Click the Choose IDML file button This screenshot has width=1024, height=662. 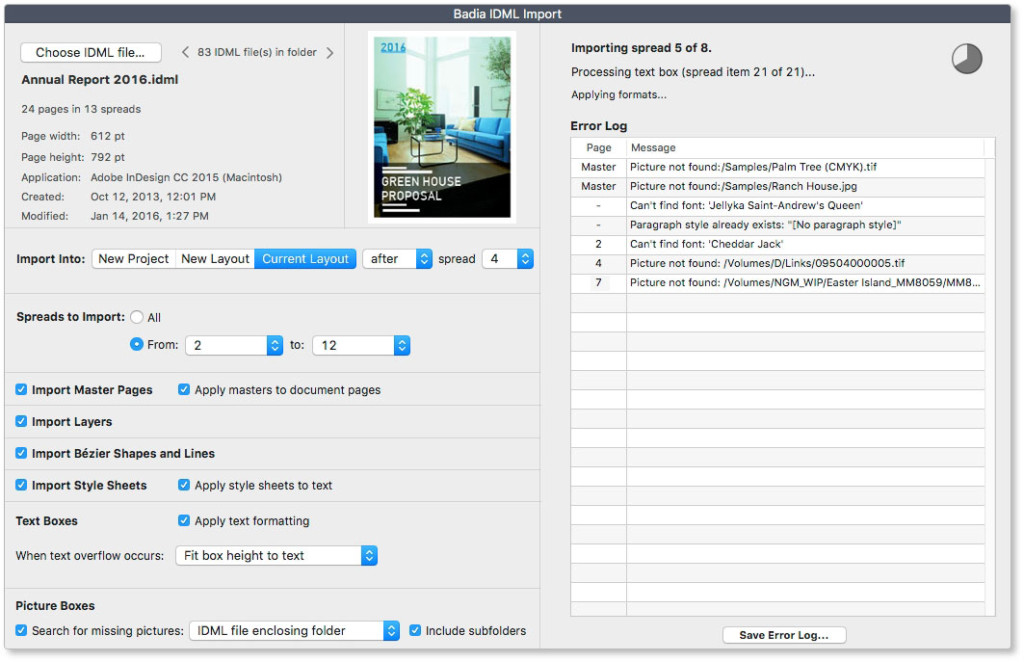90,52
